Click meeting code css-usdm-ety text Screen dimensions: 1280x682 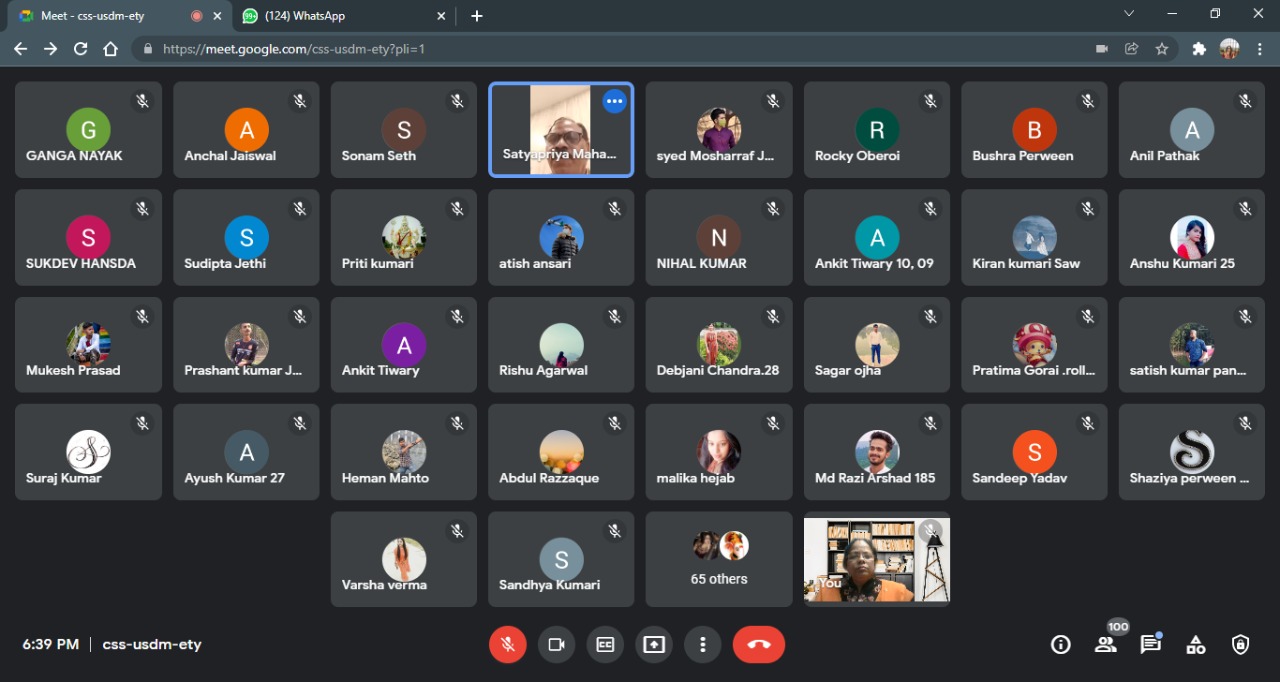(152, 645)
